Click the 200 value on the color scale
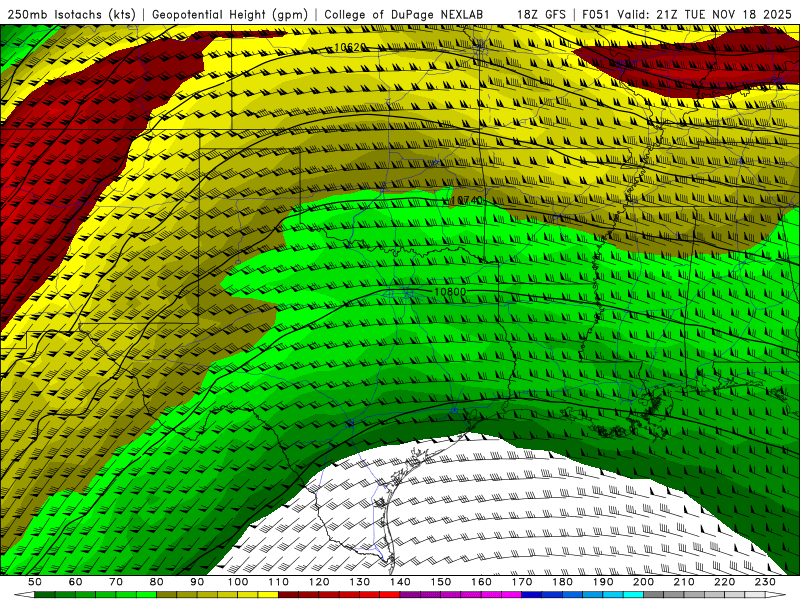Viewport: 800px width, 600px height. (644, 582)
